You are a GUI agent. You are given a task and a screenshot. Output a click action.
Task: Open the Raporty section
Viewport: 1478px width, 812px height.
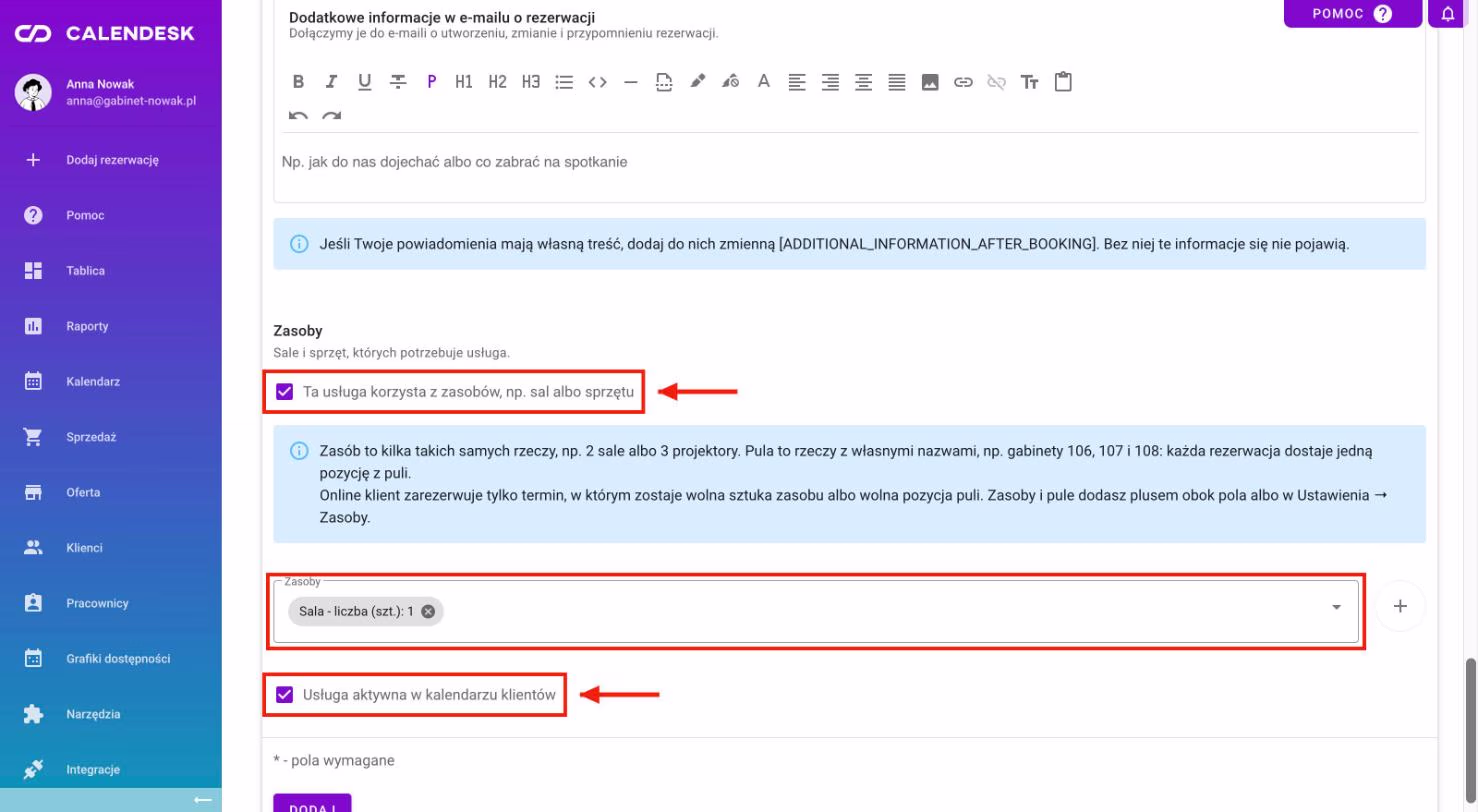pyautogui.click(x=111, y=326)
